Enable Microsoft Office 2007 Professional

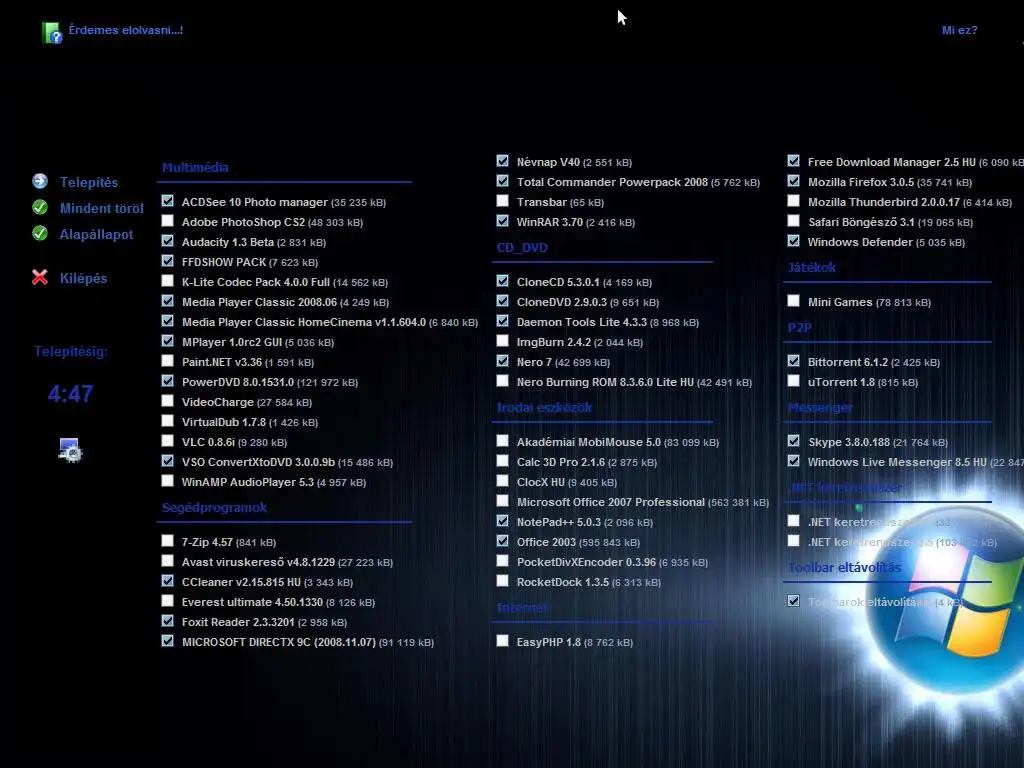[x=502, y=501]
